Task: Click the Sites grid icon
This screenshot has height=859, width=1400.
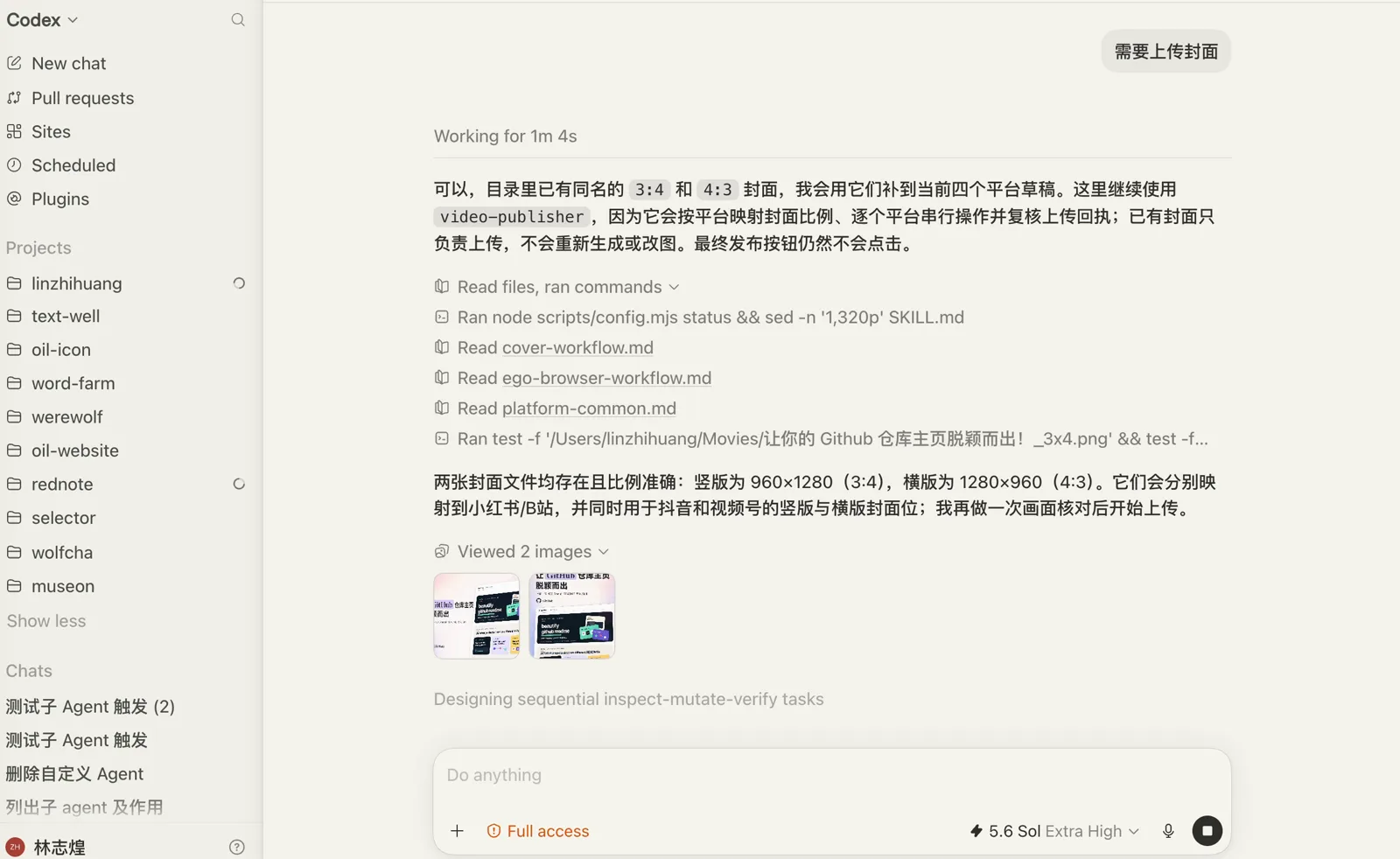Action: [14, 131]
